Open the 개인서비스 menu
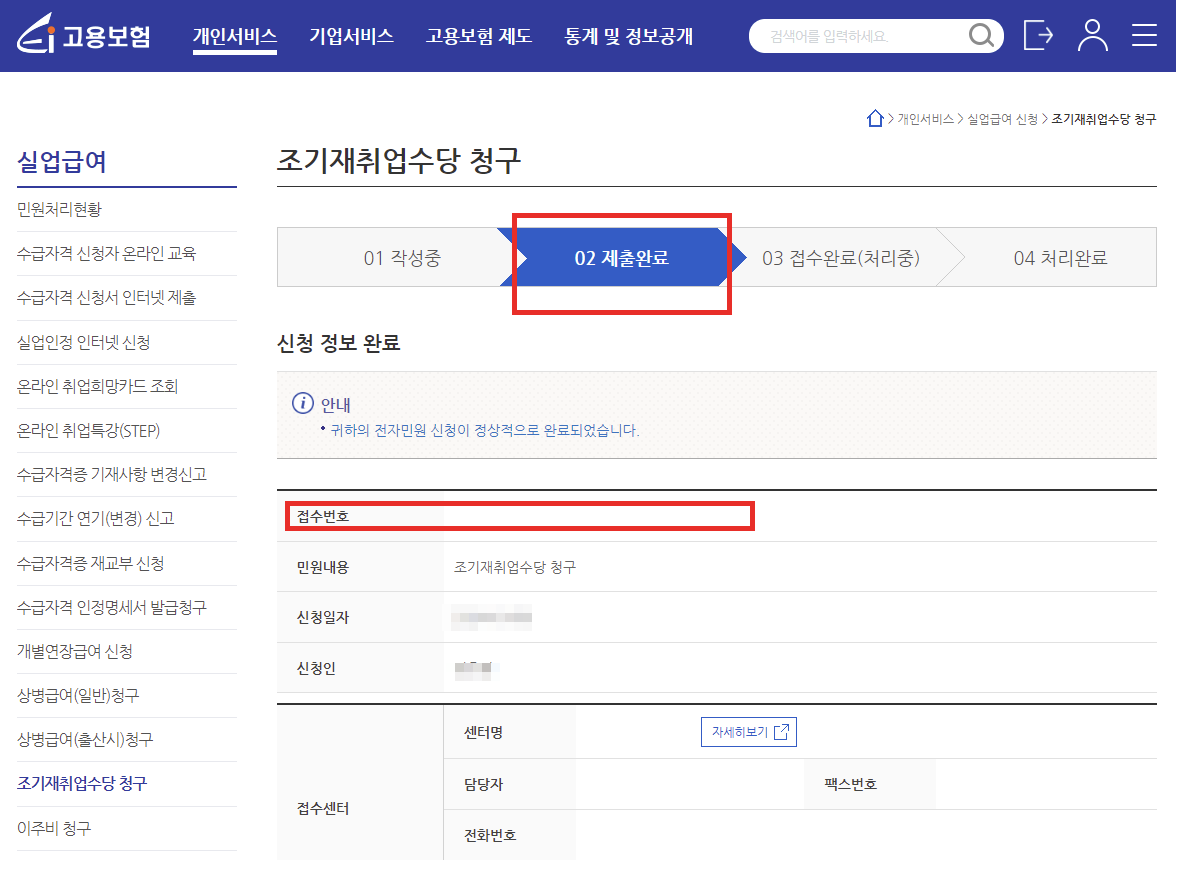 (235, 35)
